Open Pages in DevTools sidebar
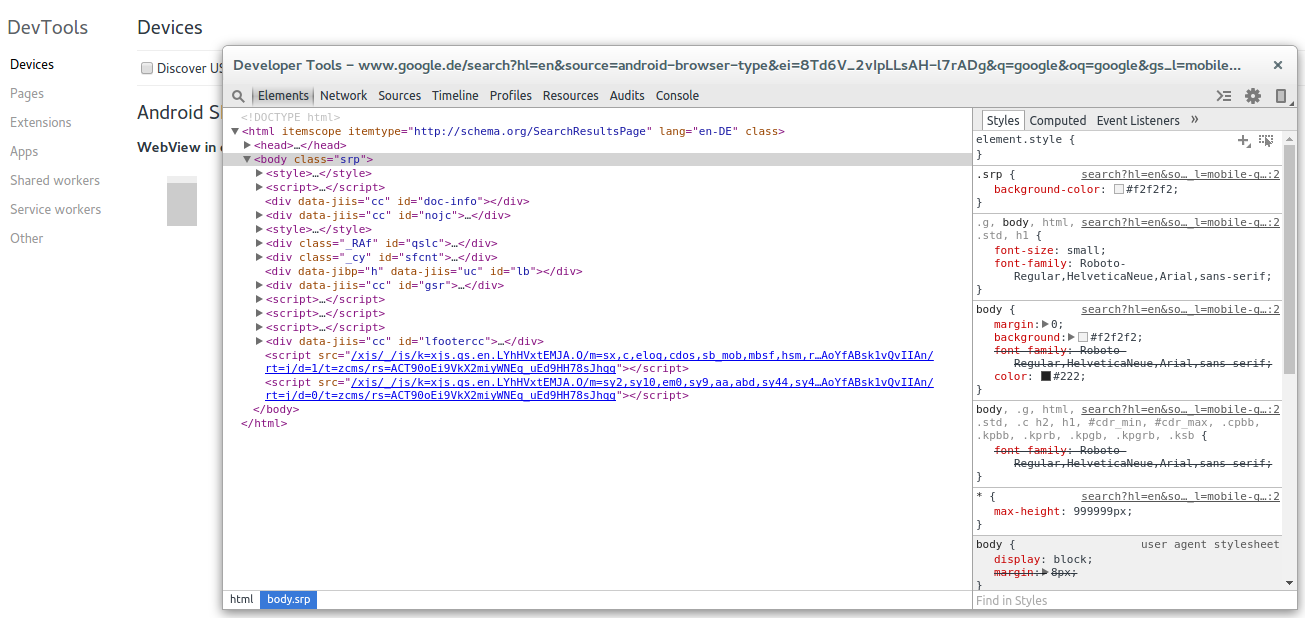Screen dimensions: 1305x618 [x=27, y=93]
